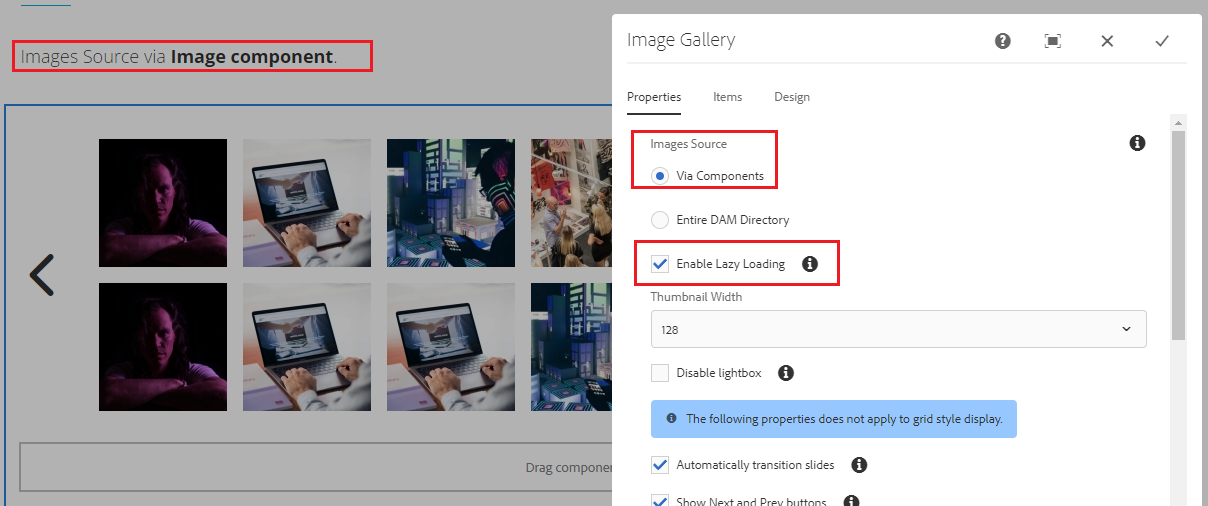Show info for Next and Prev buttons
Viewport: 1208px width, 506px height.
coord(851,501)
